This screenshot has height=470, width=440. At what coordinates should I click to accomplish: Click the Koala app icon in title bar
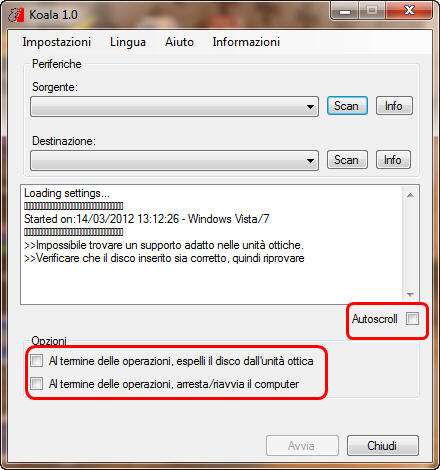point(16,15)
